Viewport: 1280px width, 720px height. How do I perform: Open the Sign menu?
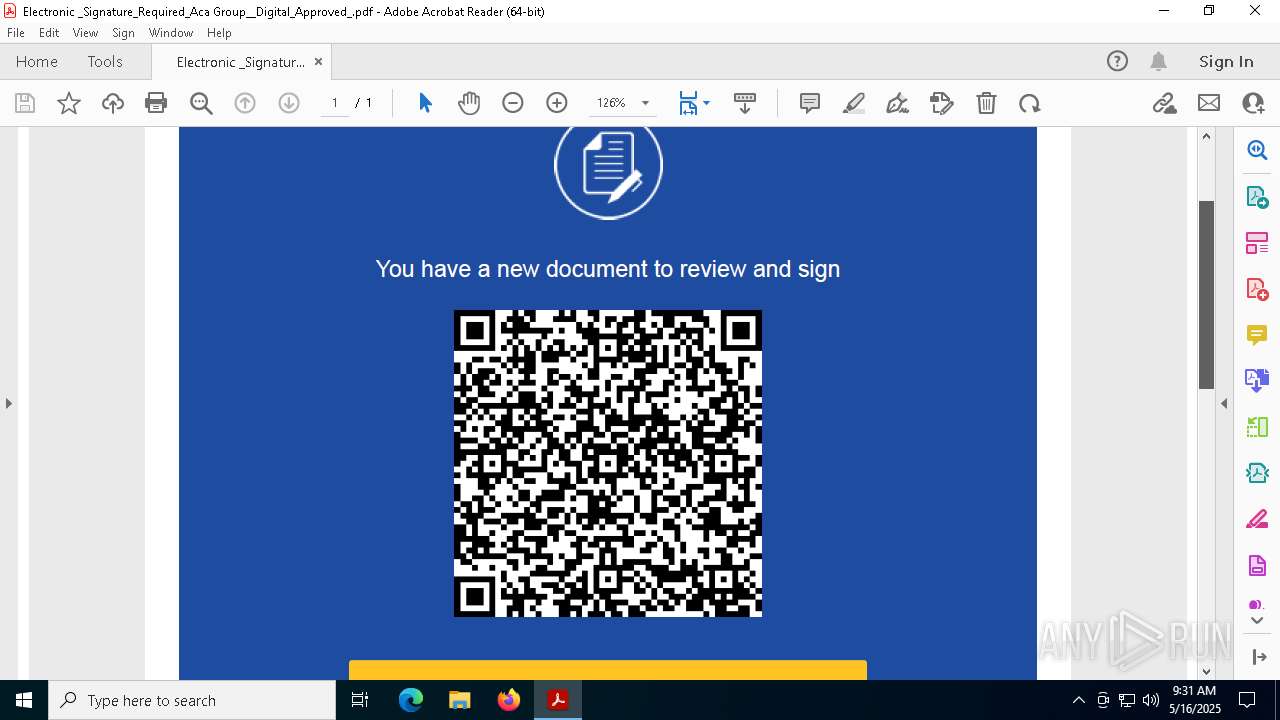click(x=123, y=32)
